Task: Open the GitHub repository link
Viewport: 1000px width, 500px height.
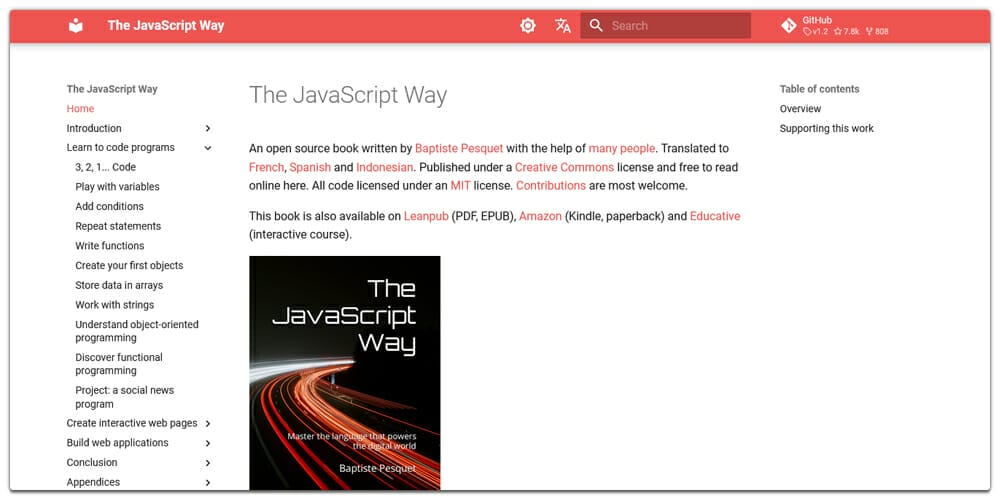Action: [834, 26]
